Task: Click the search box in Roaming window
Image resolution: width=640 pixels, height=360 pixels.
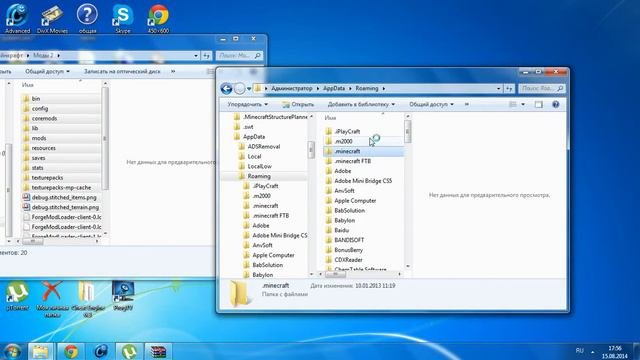Action: pyautogui.click(x=542, y=88)
